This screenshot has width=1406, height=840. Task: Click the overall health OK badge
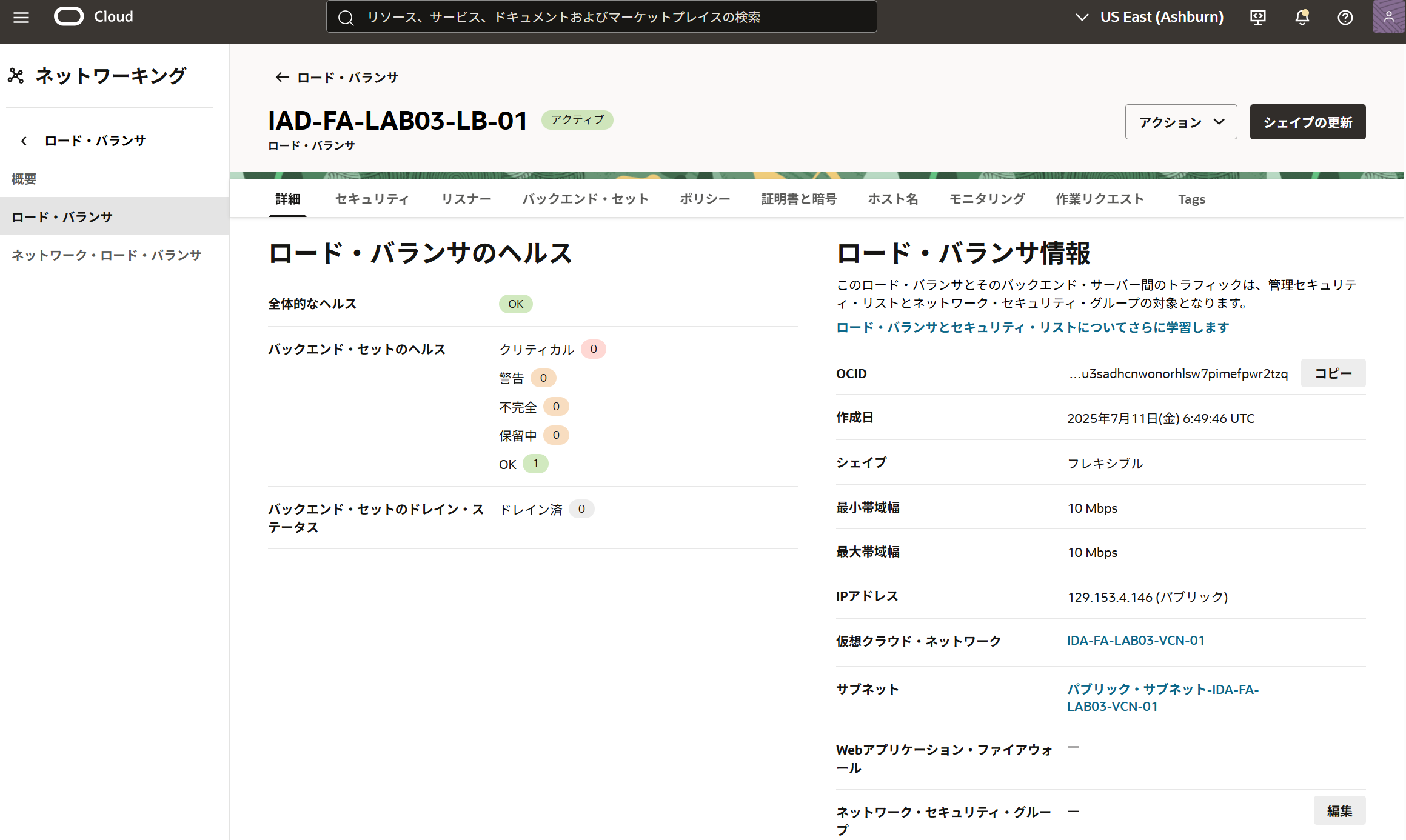click(x=515, y=304)
